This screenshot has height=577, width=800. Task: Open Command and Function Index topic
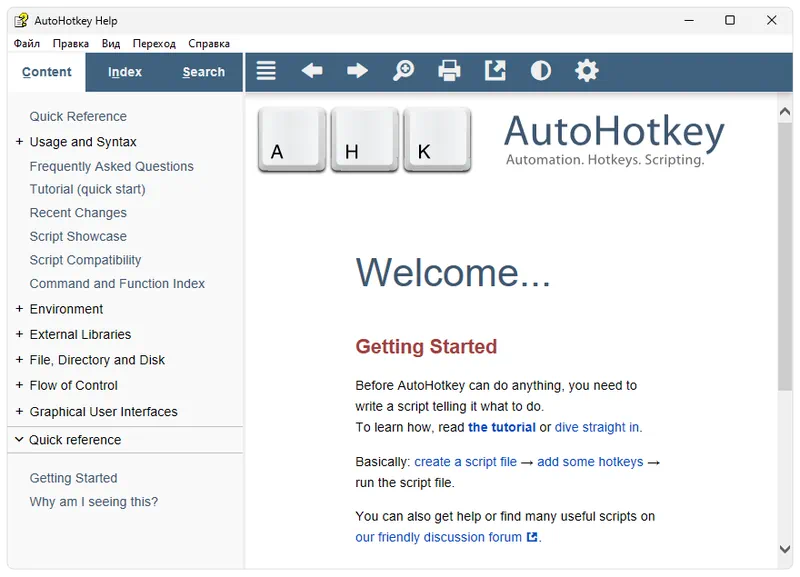click(117, 283)
